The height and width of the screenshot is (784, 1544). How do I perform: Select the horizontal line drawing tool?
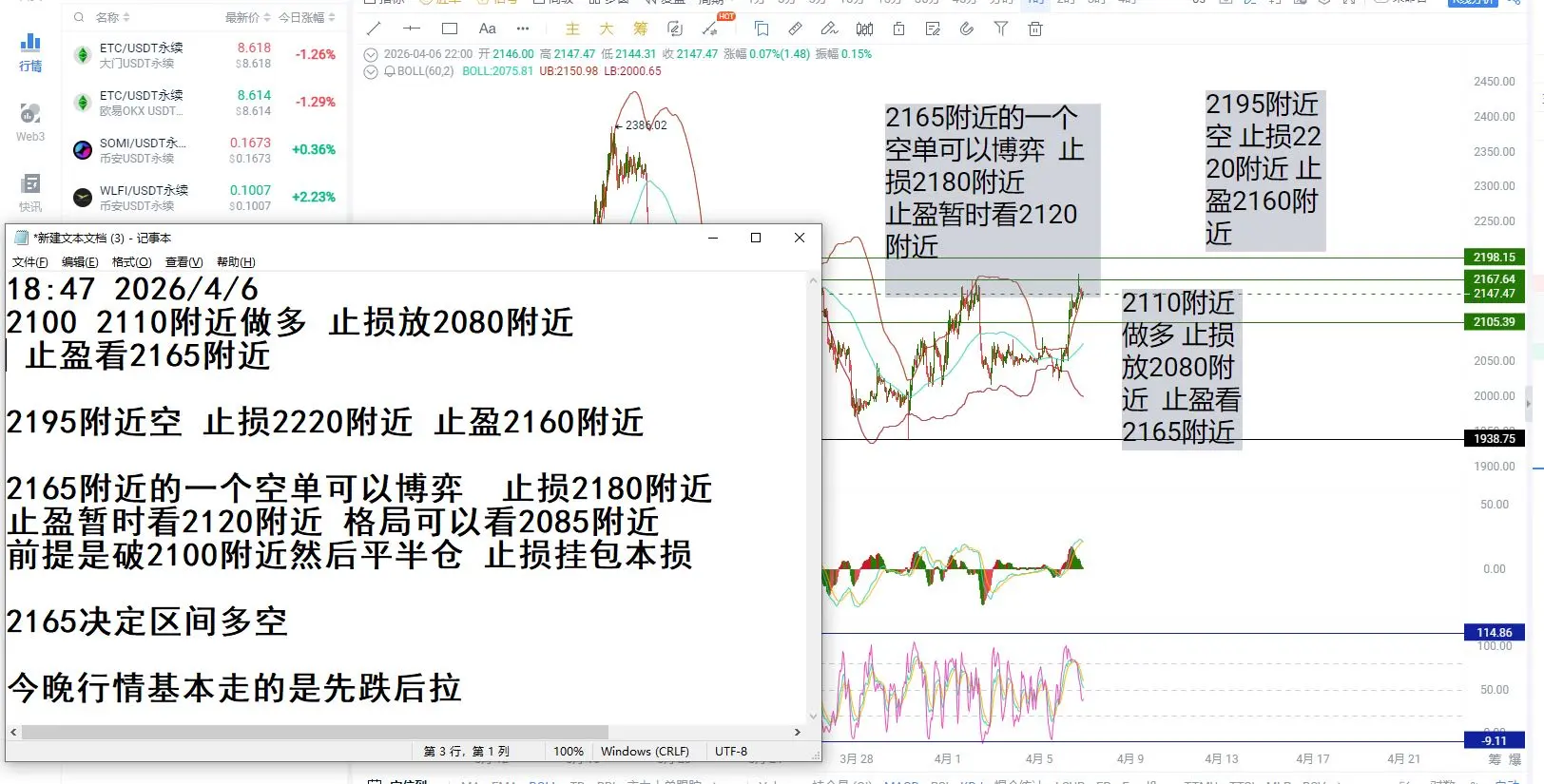click(x=412, y=29)
